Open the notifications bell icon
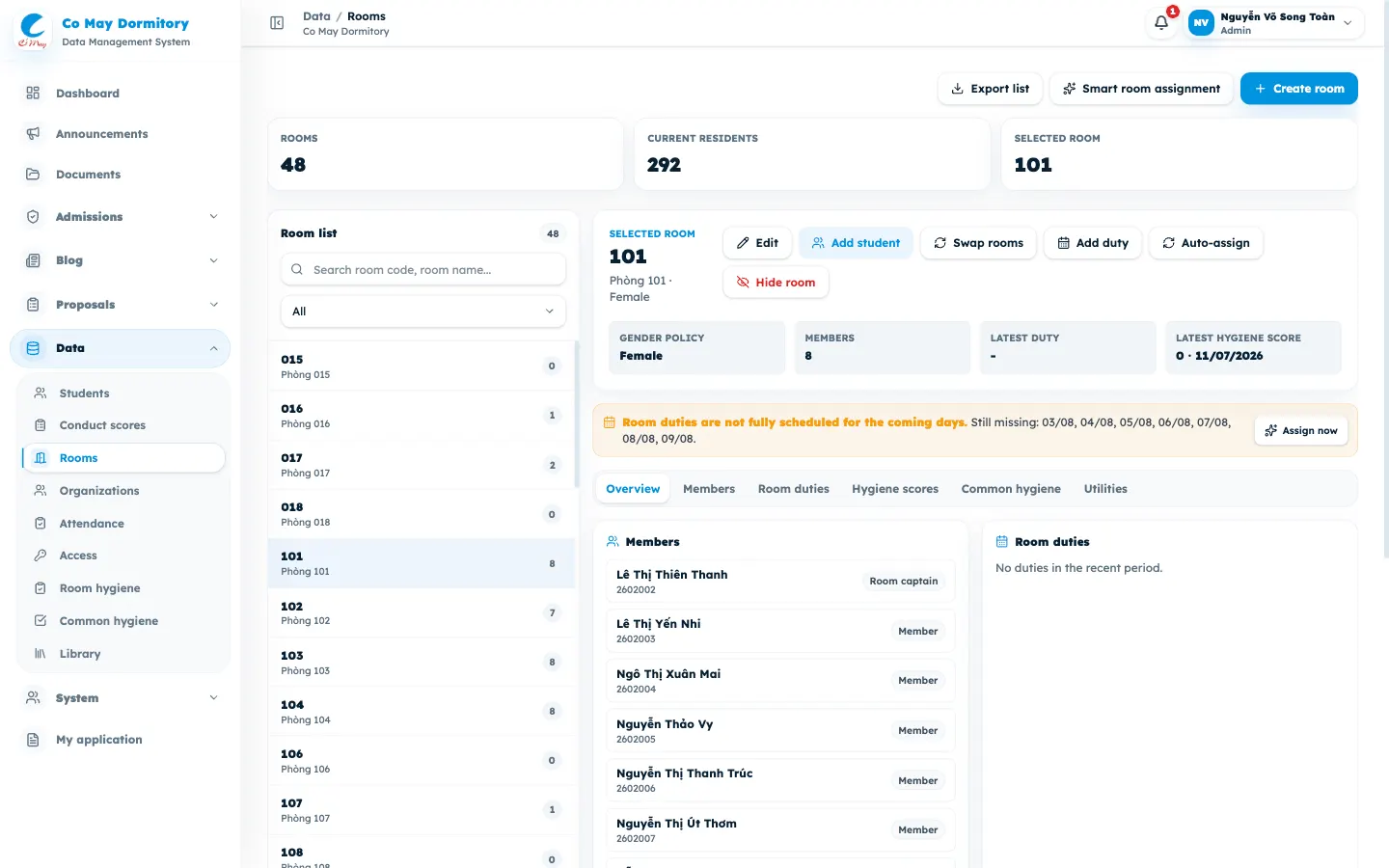Viewport: 1389px width, 868px height. (1161, 23)
